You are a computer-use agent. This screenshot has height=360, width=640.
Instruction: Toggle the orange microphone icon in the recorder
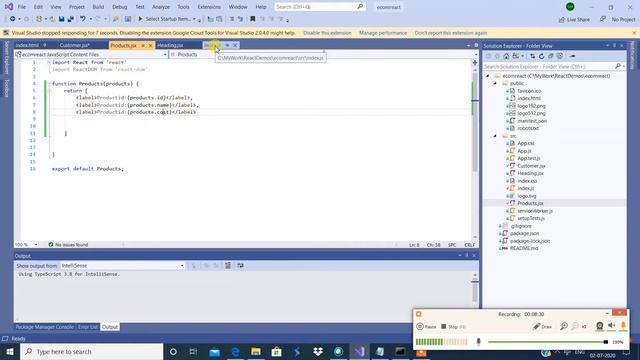click(x=623, y=326)
